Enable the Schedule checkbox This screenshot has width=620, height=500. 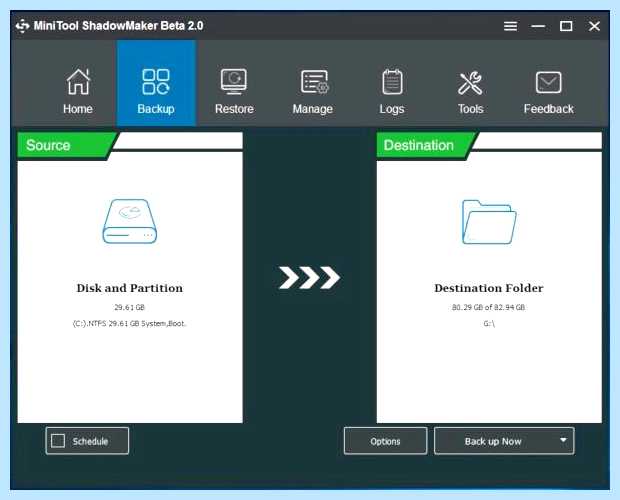[58, 441]
